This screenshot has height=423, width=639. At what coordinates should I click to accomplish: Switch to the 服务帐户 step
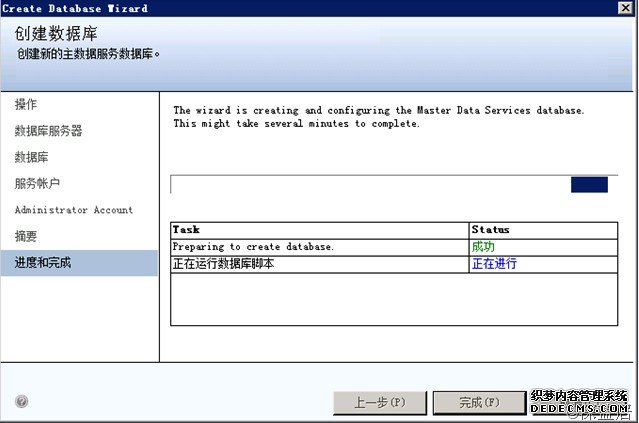[38, 184]
